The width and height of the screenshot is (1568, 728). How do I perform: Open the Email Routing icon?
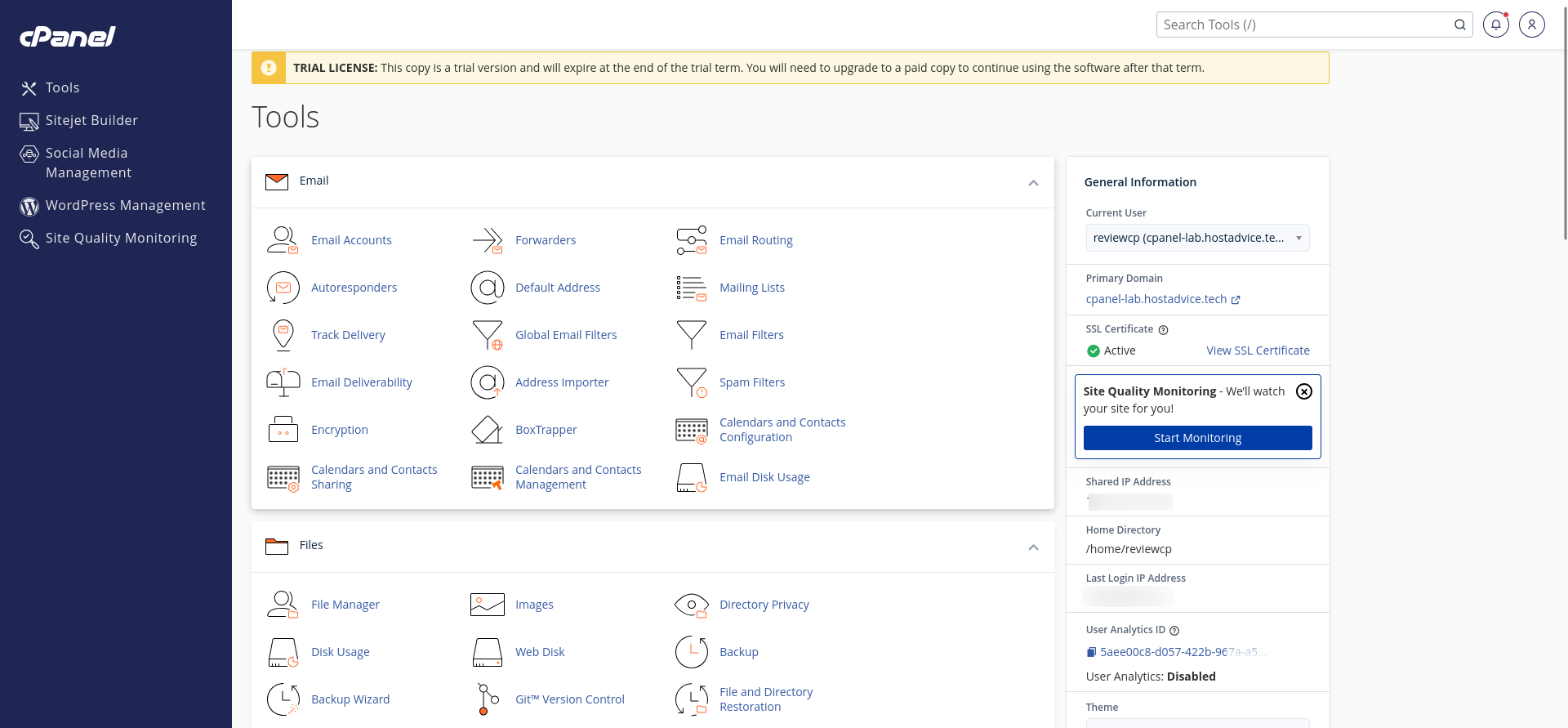click(x=691, y=240)
